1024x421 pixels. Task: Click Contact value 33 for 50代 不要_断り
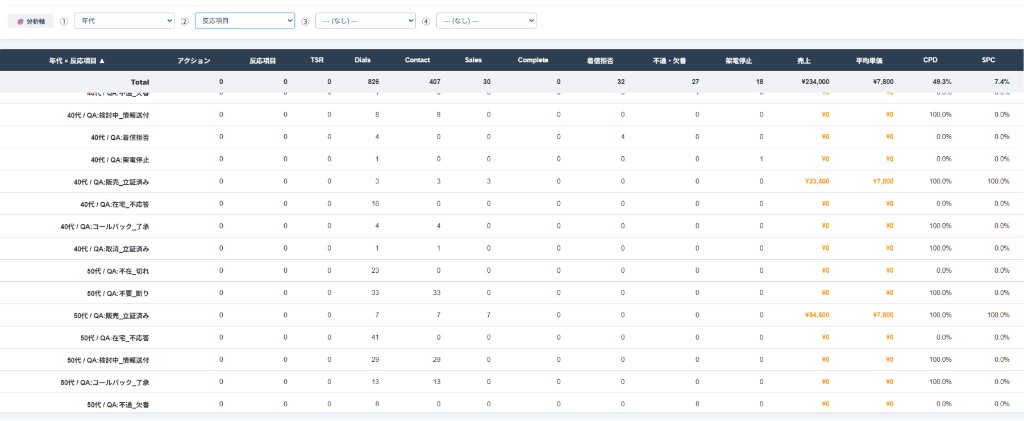pos(437,292)
